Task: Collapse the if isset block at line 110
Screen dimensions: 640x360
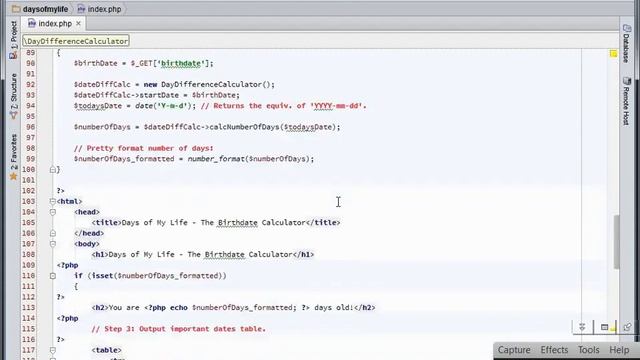Action: click(53, 276)
